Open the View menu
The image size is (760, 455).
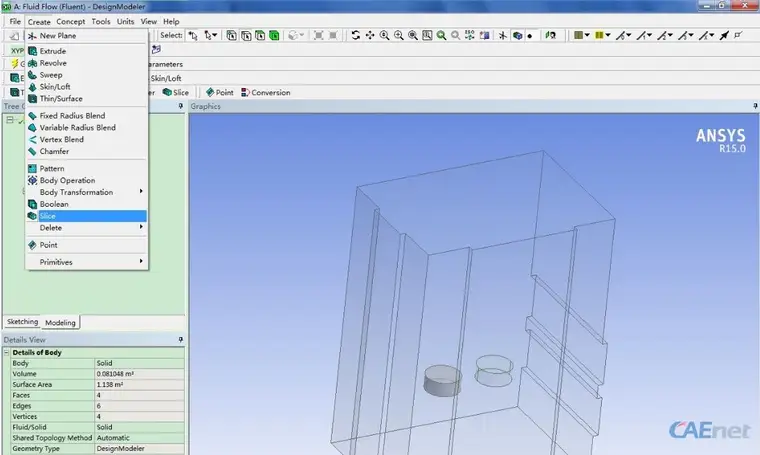click(x=149, y=21)
